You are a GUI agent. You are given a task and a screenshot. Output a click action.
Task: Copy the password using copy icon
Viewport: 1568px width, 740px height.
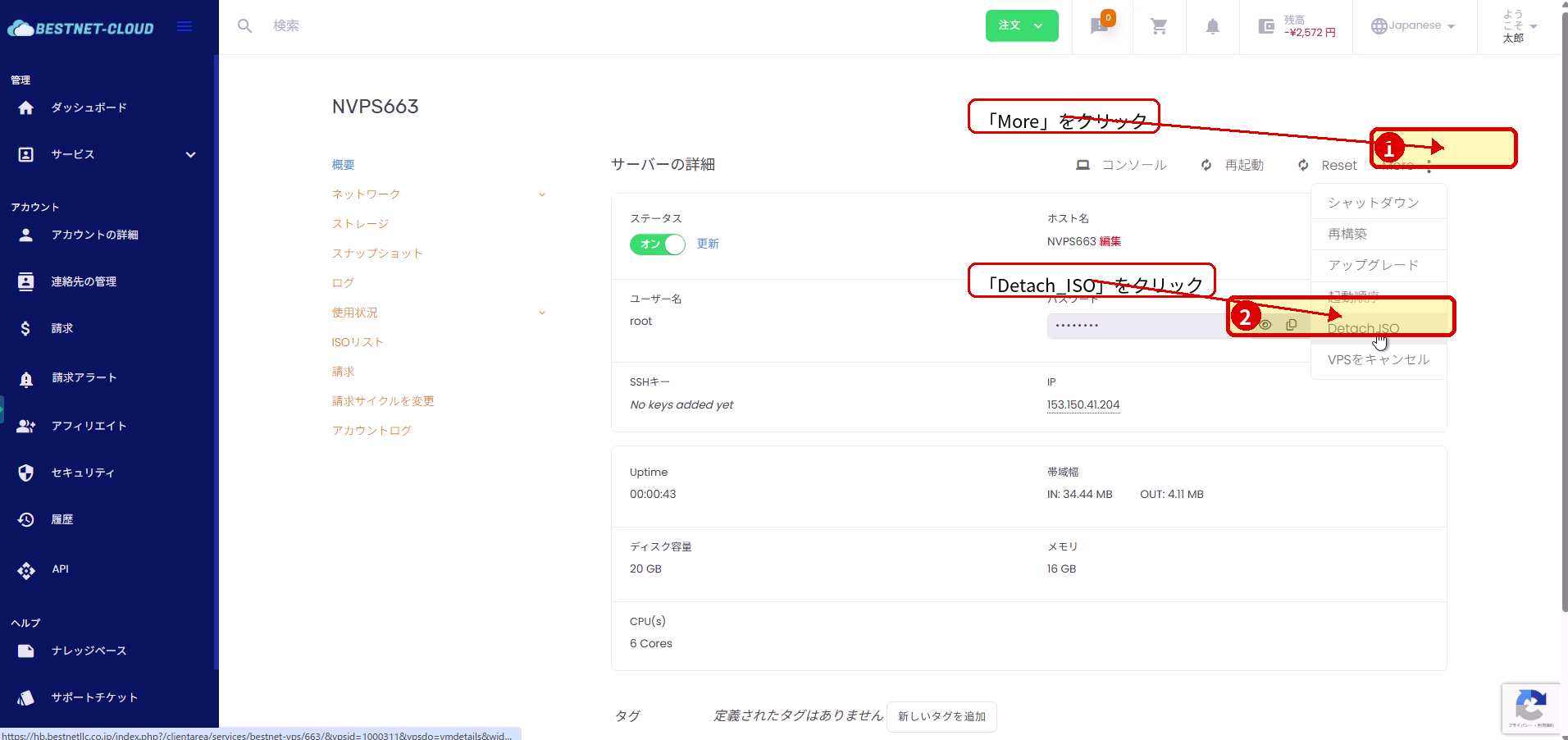tap(1291, 325)
